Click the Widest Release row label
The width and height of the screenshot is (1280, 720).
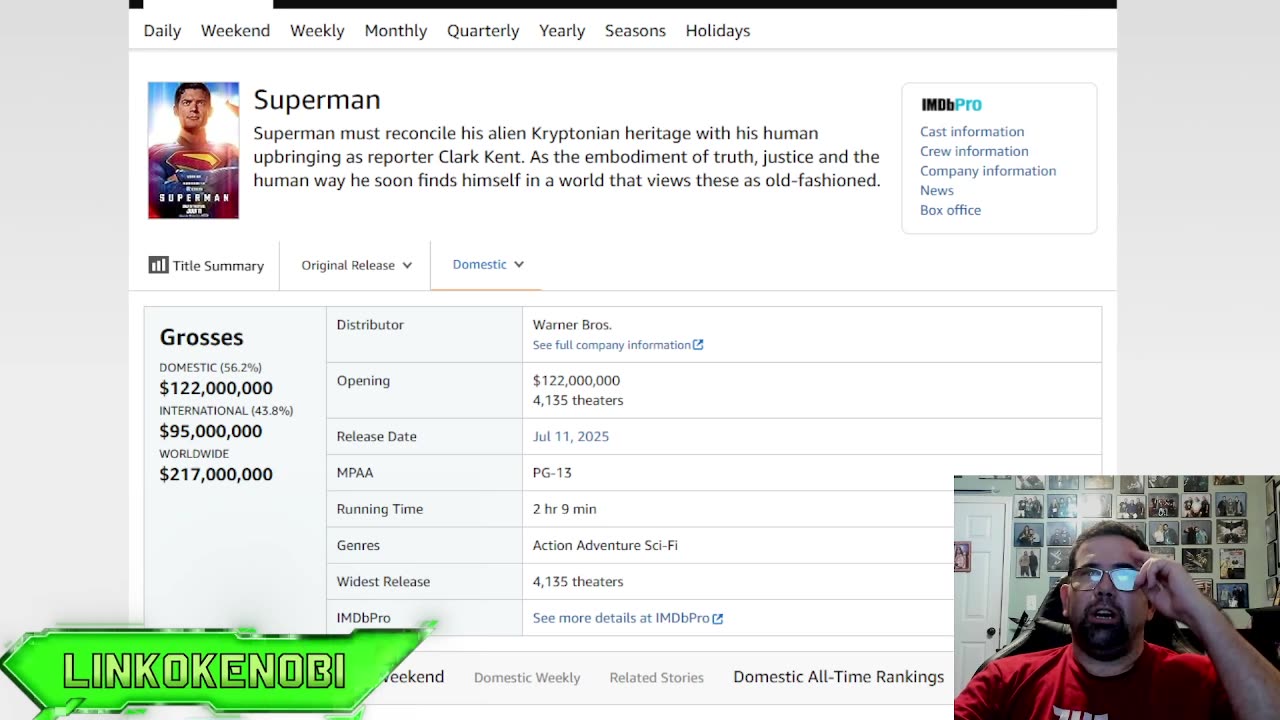pyautogui.click(x=383, y=581)
